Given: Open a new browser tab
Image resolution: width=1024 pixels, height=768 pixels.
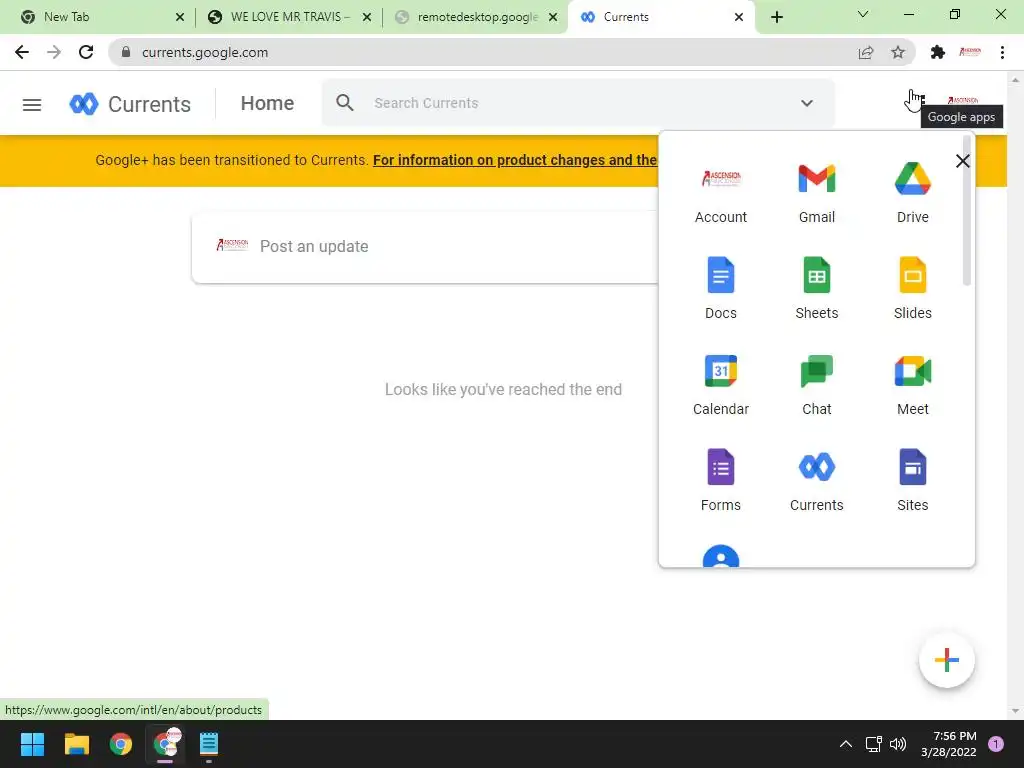Looking at the screenshot, I should 776,17.
